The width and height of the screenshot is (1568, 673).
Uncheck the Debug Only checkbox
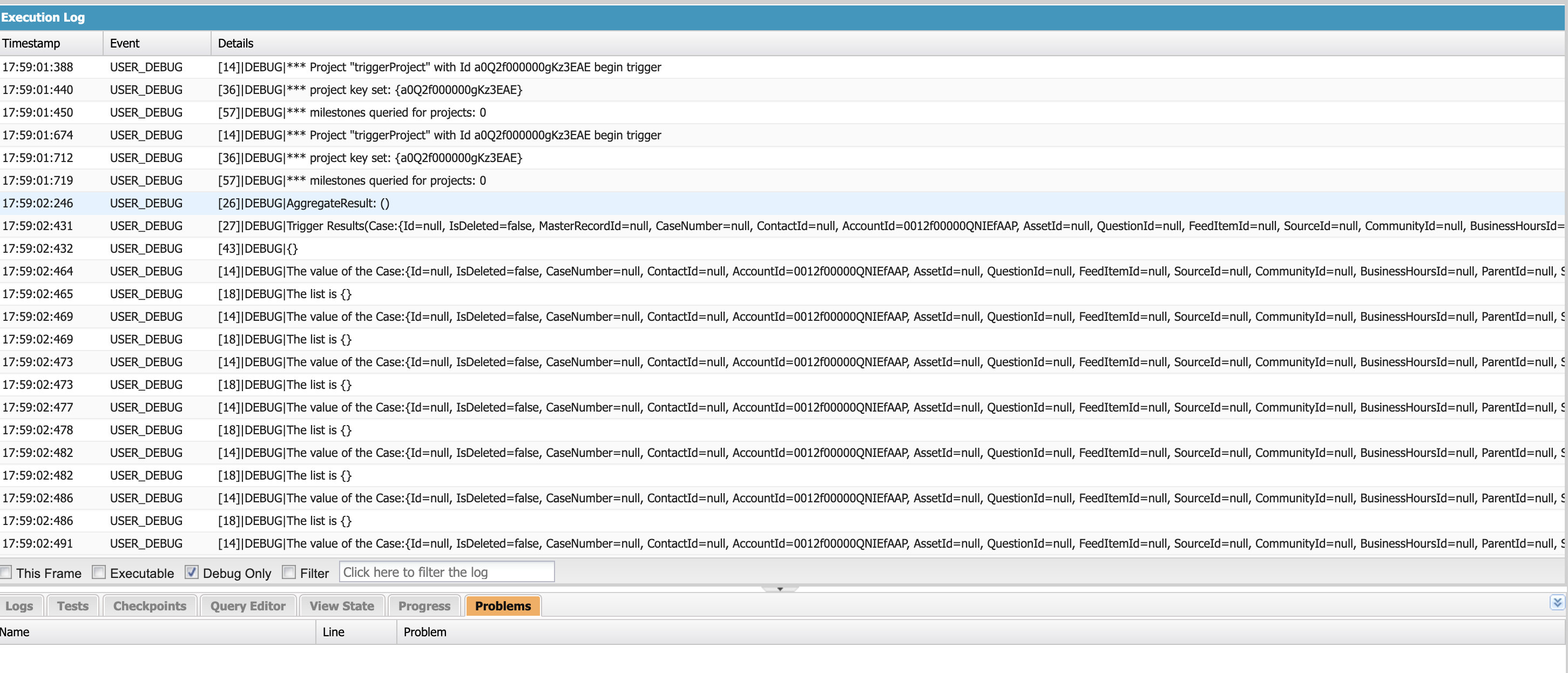pos(192,572)
